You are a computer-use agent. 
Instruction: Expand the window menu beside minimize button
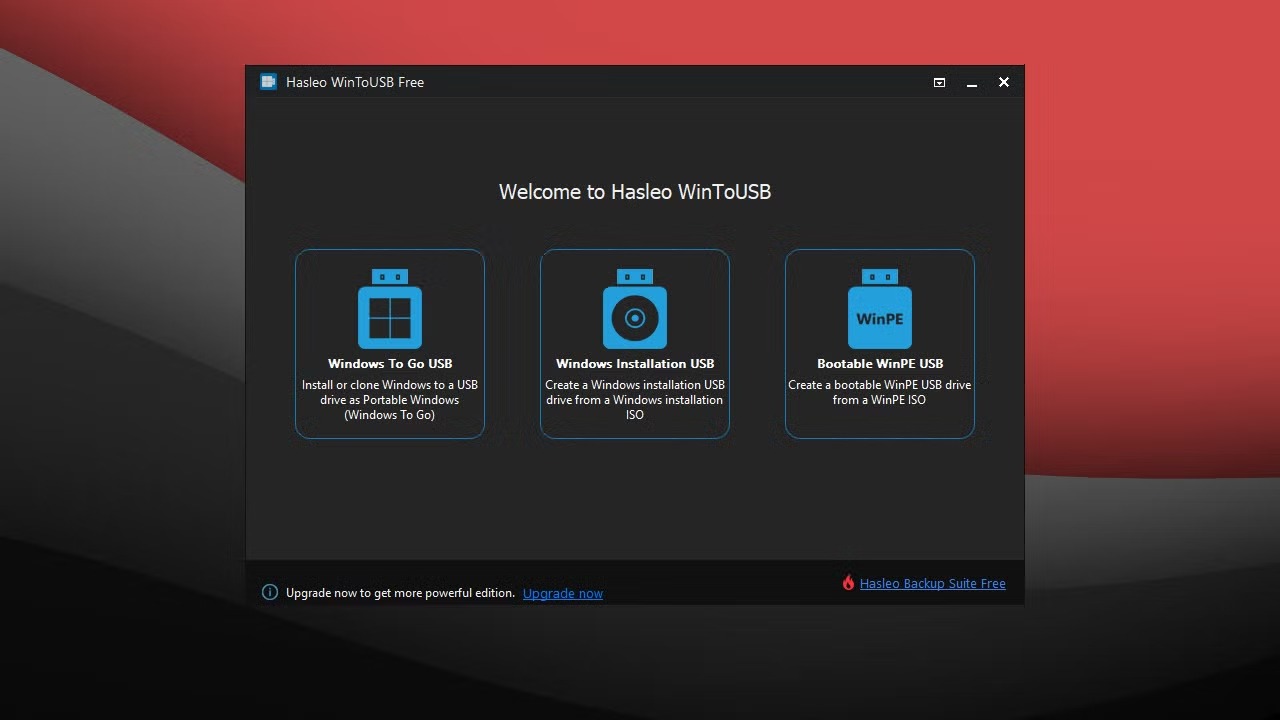pos(939,82)
